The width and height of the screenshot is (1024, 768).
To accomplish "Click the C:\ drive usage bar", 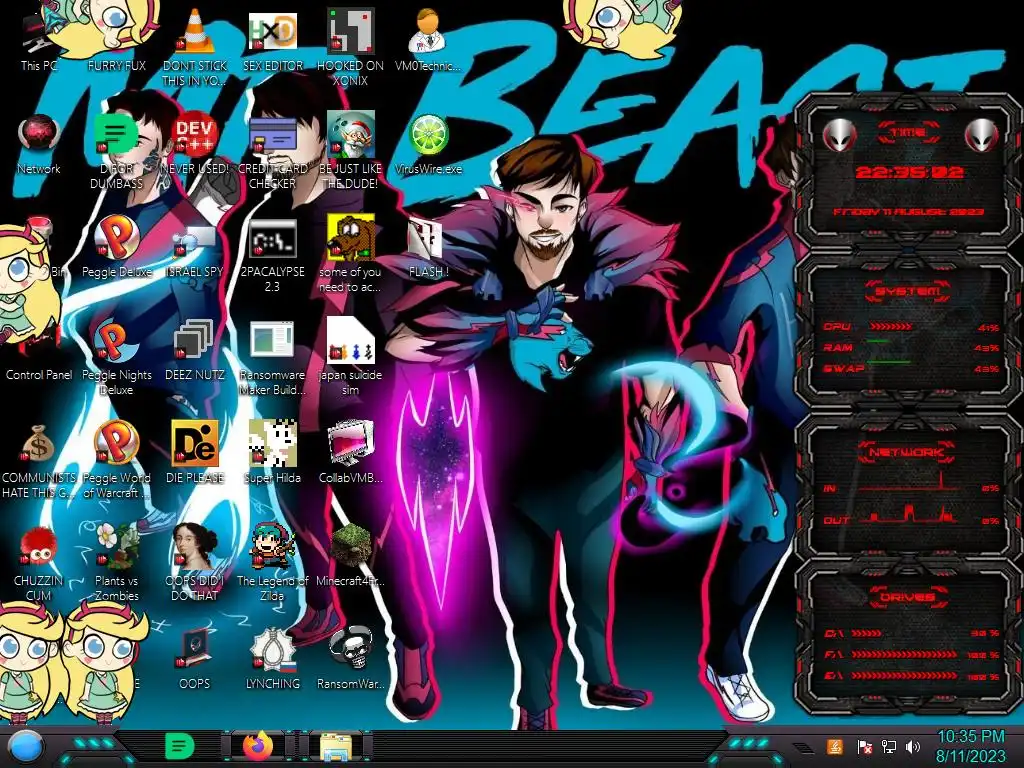I will pos(867,633).
